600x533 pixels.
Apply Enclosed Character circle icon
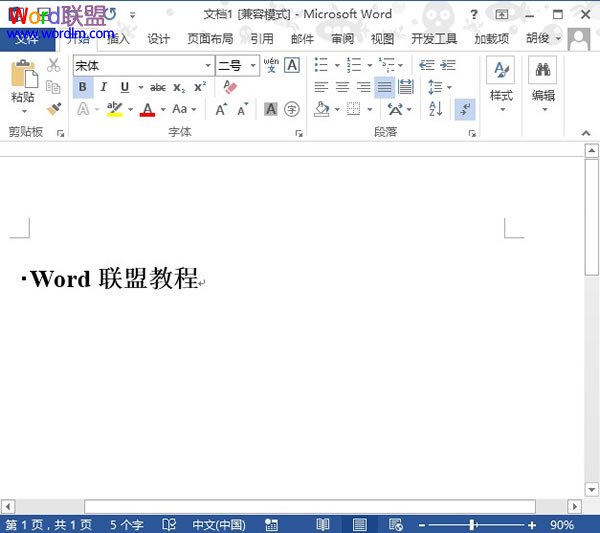292,109
